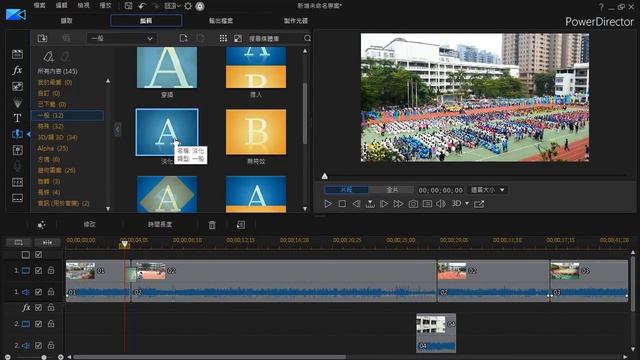Switch to the 製作光碟 tab
This screenshot has height=360, width=640.
click(x=296, y=20)
